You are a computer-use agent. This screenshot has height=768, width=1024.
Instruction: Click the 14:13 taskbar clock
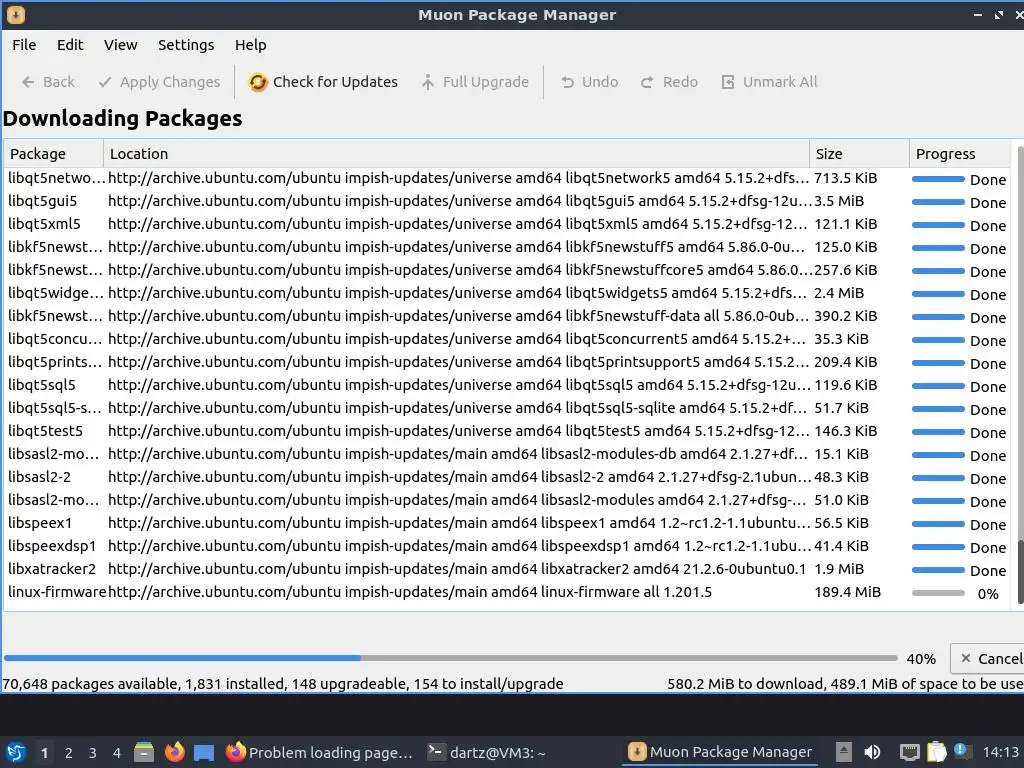click(x=1000, y=752)
